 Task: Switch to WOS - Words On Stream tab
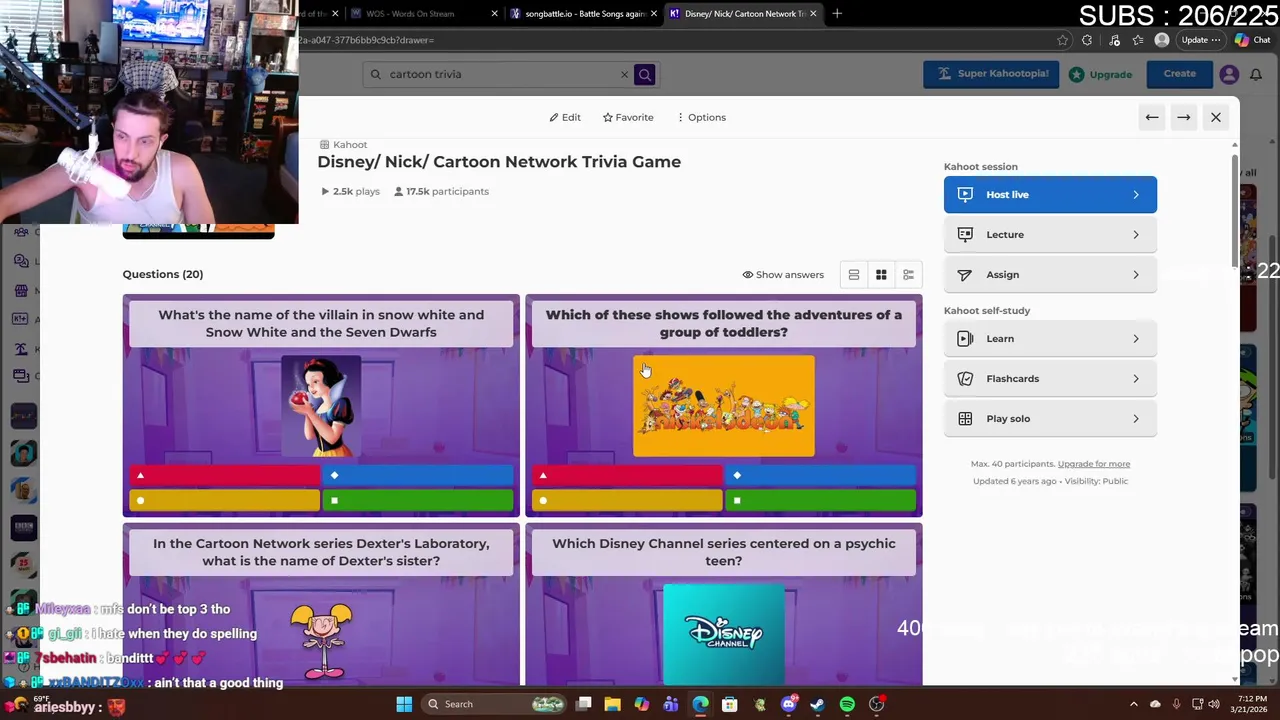425,13
